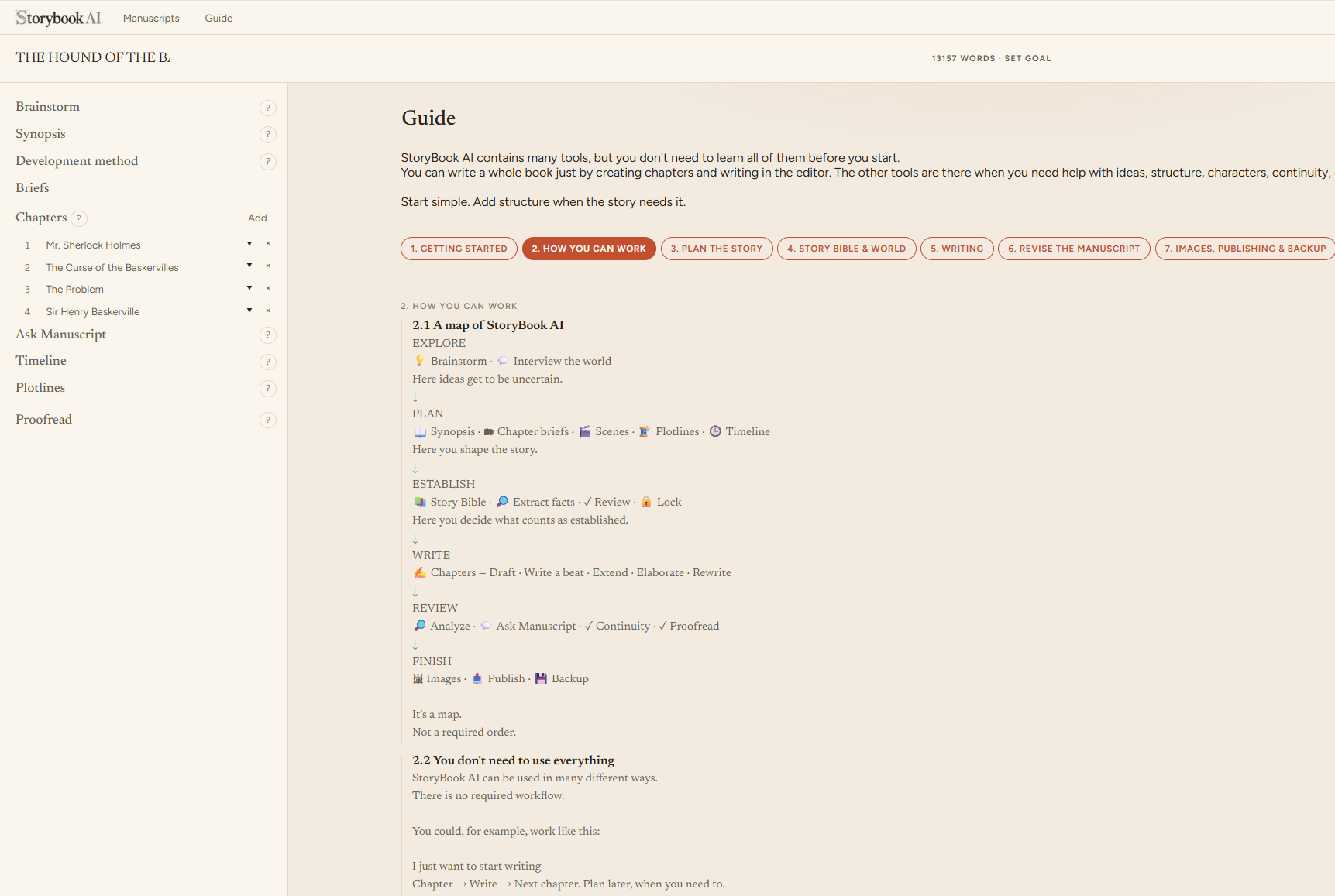Open help icon next to Brainstorm
The width and height of the screenshot is (1335, 896).
click(x=268, y=108)
